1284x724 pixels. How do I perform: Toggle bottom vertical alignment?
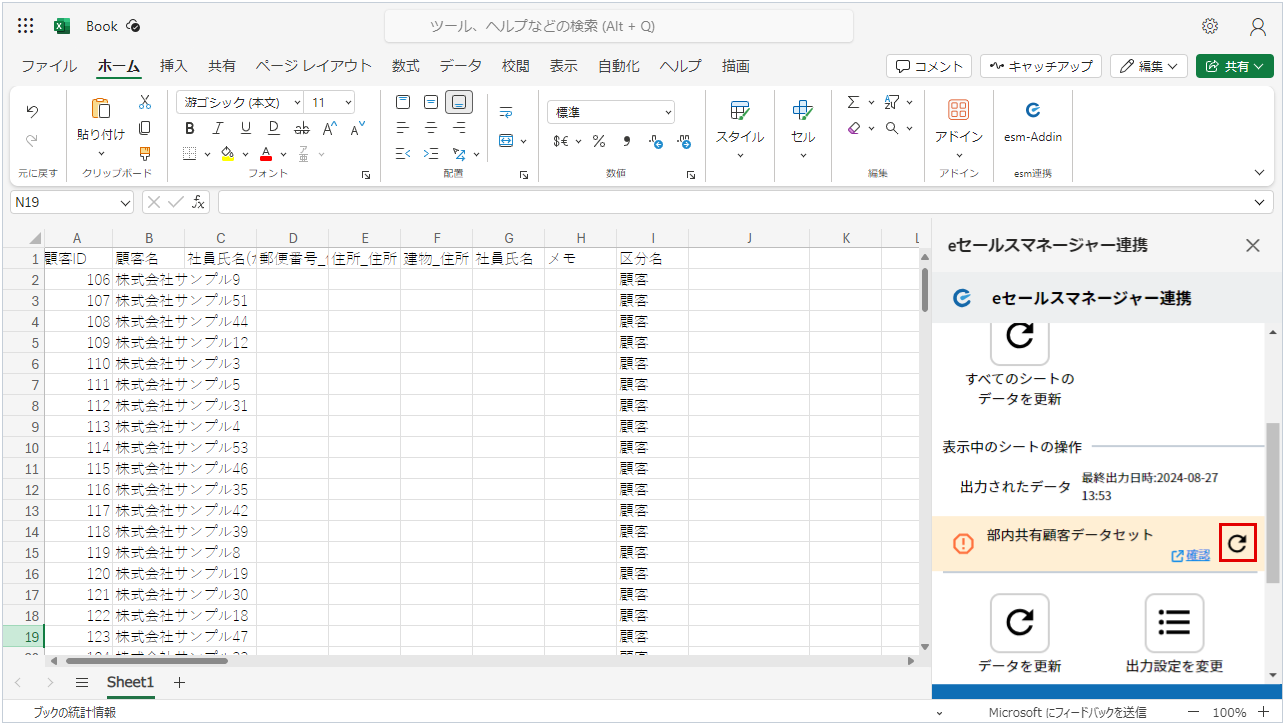[460, 102]
